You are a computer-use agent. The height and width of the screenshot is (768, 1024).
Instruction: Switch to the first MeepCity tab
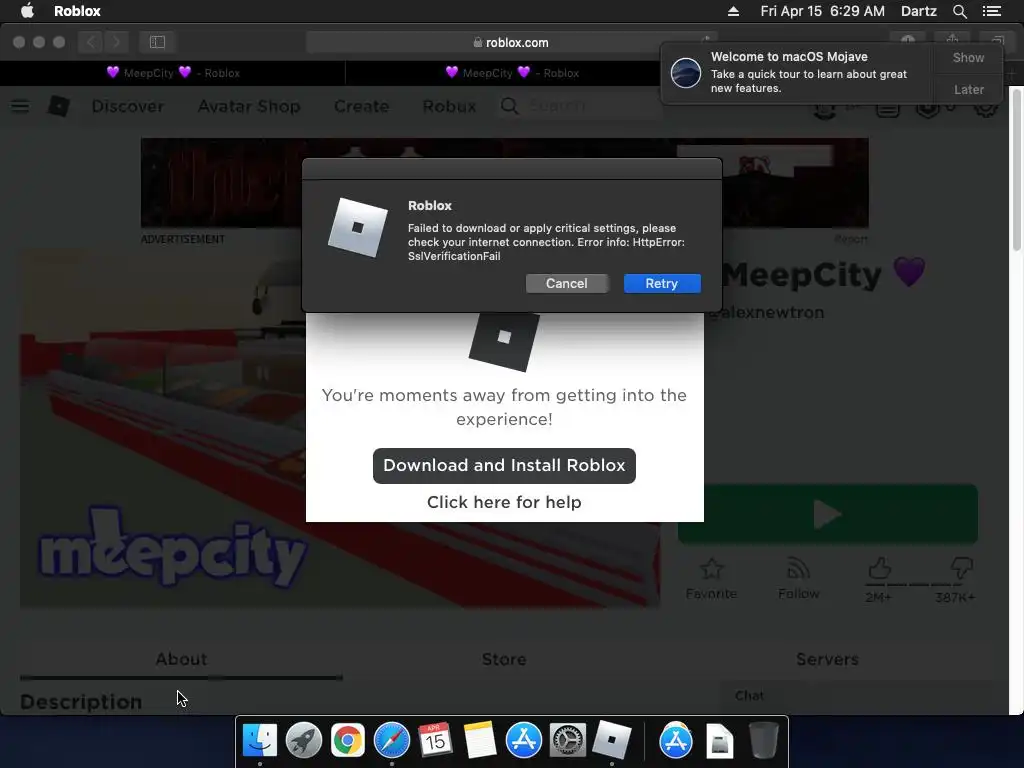(x=173, y=72)
